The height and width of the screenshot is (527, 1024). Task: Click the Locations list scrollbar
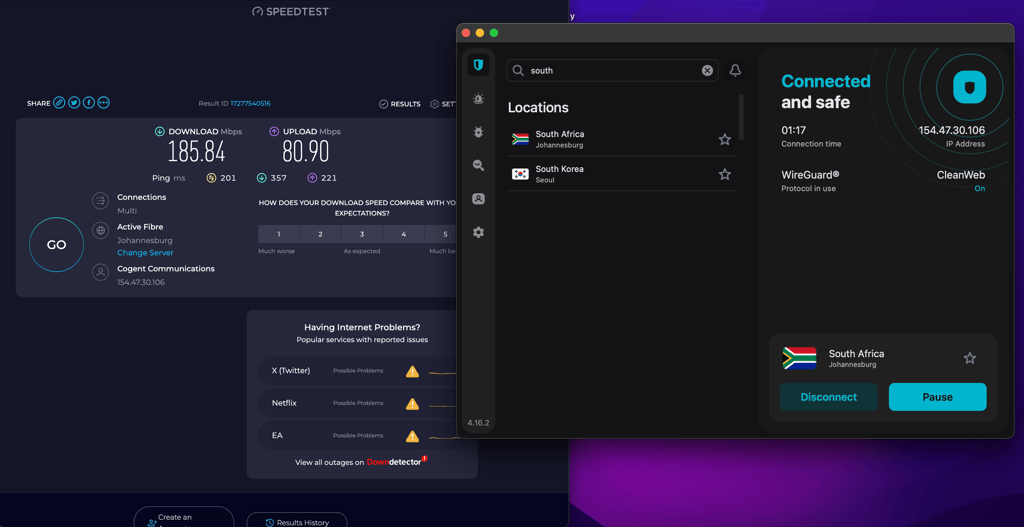(741, 117)
